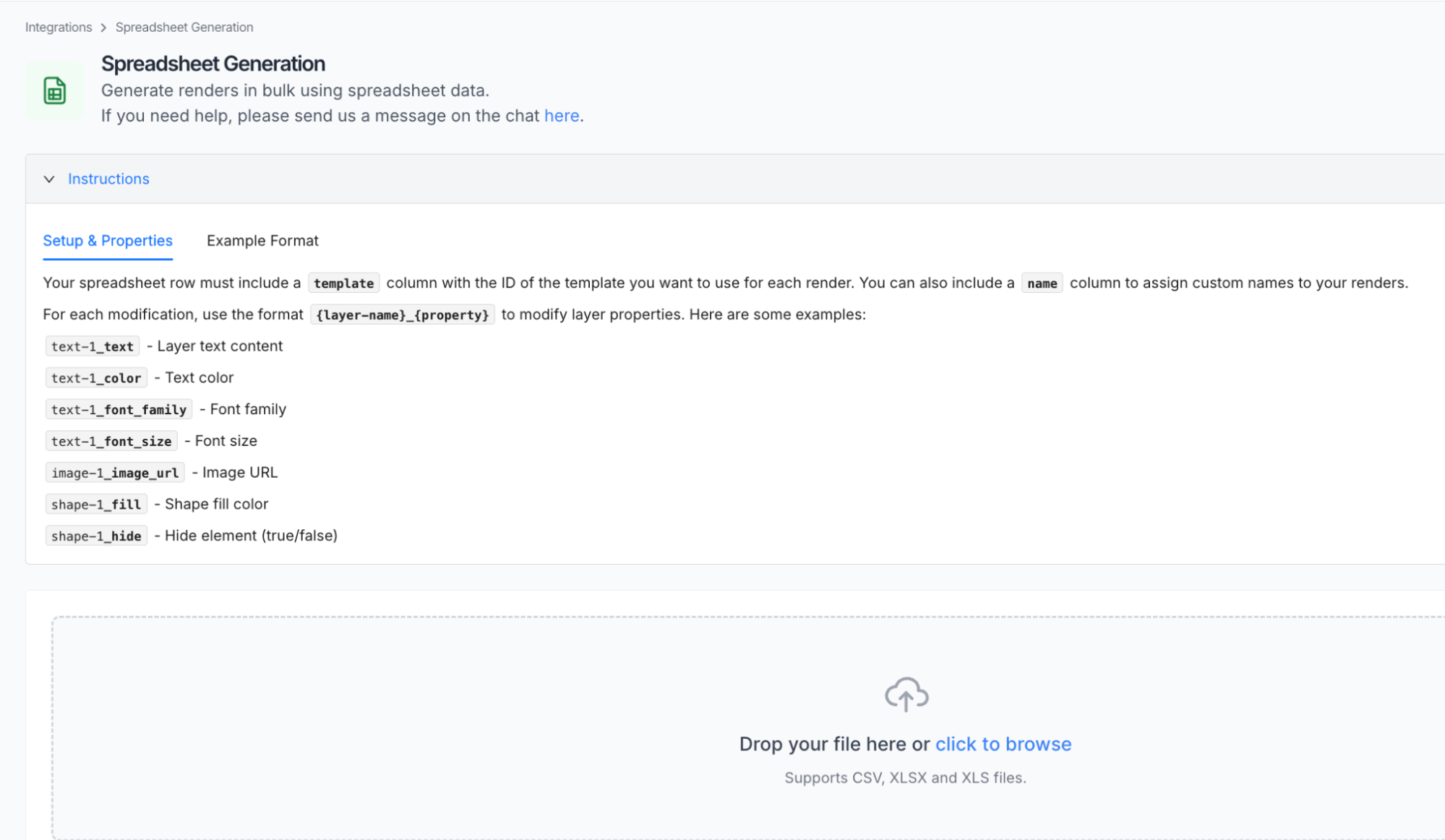Click the file drop zone area
Screen dimensions: 1445x840
click(x=748, y=728)
